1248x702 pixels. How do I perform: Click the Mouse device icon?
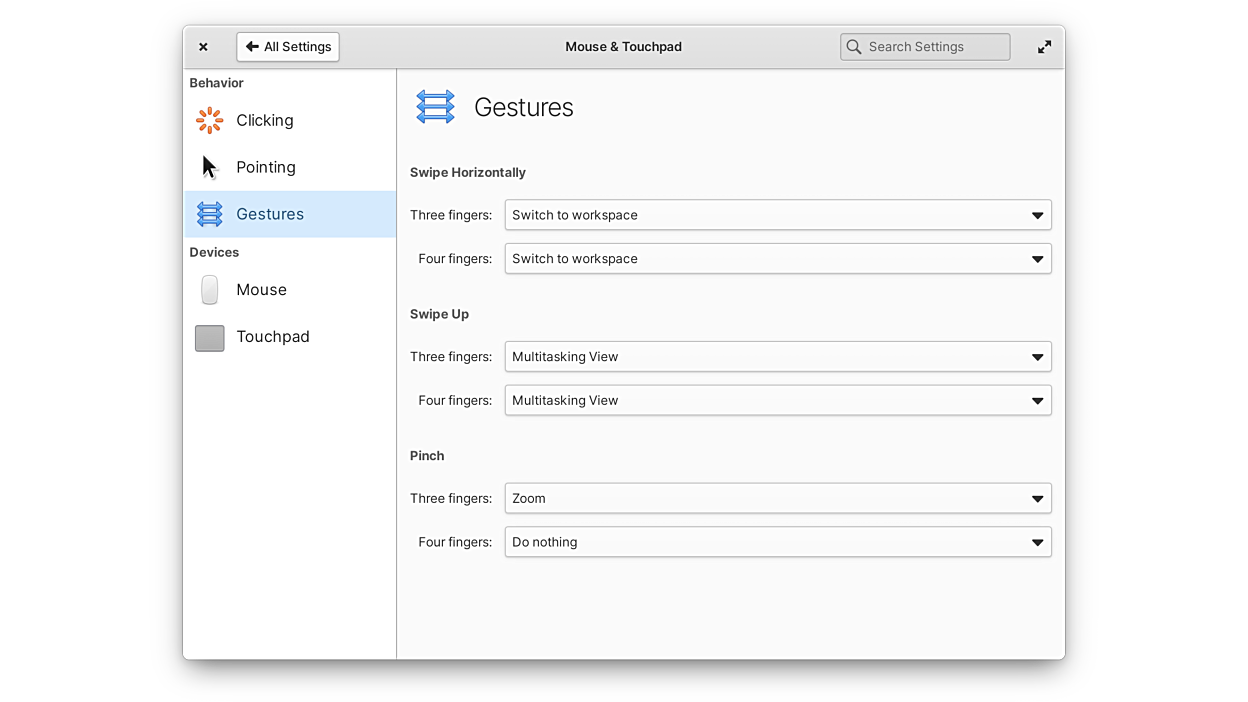[210, 290]
